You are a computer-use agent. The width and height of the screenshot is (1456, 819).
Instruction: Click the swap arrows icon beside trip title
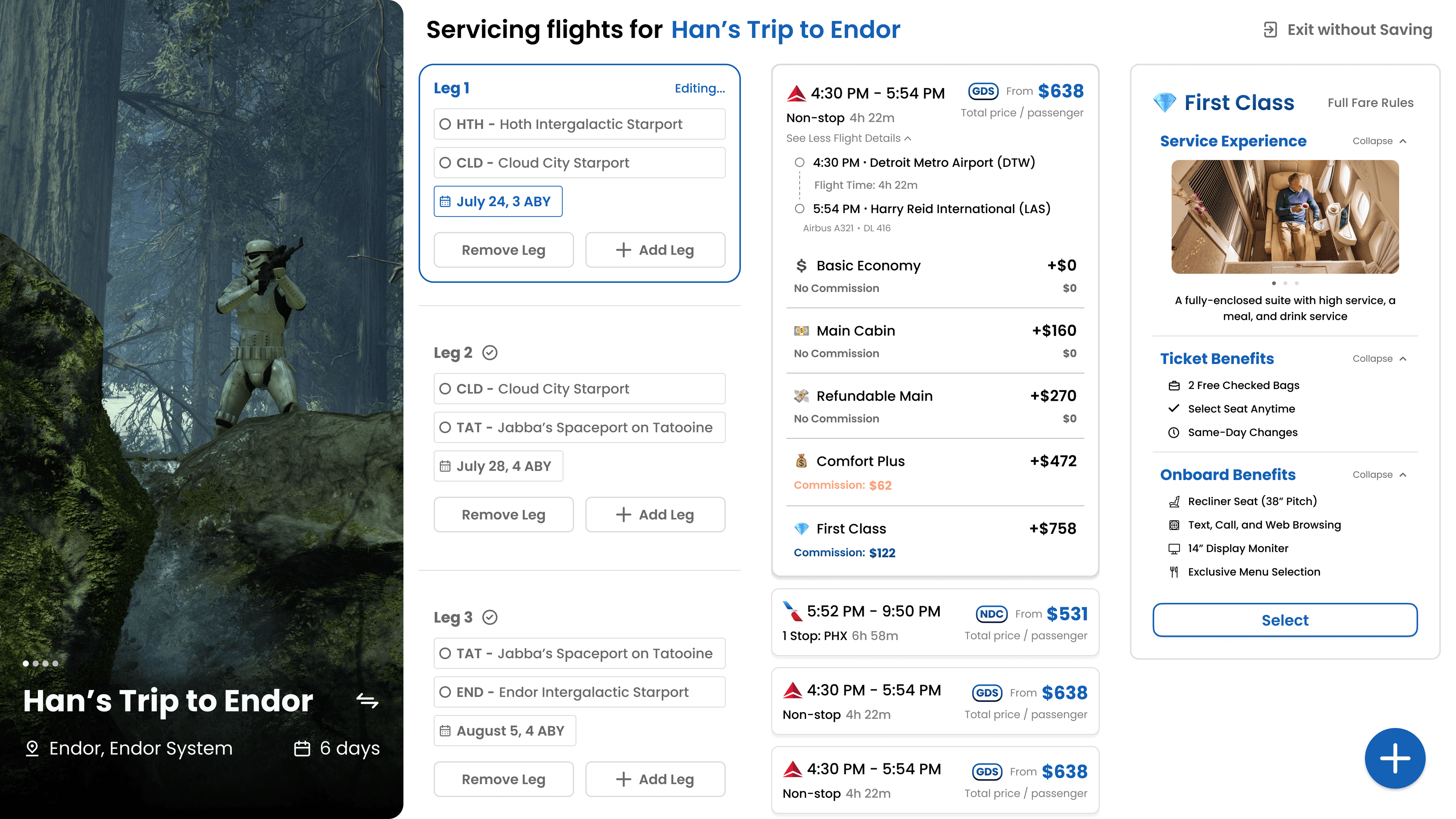[367, 701]
